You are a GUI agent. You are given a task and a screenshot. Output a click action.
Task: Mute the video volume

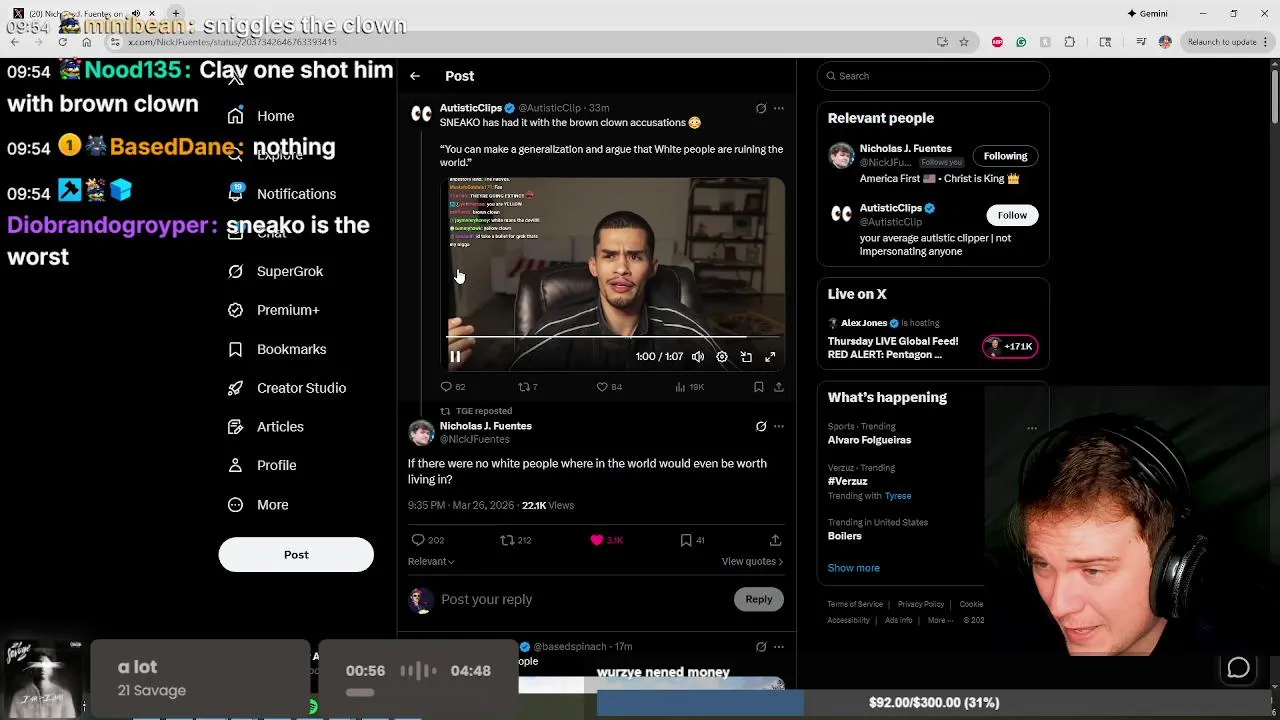(x=698, y=357)
